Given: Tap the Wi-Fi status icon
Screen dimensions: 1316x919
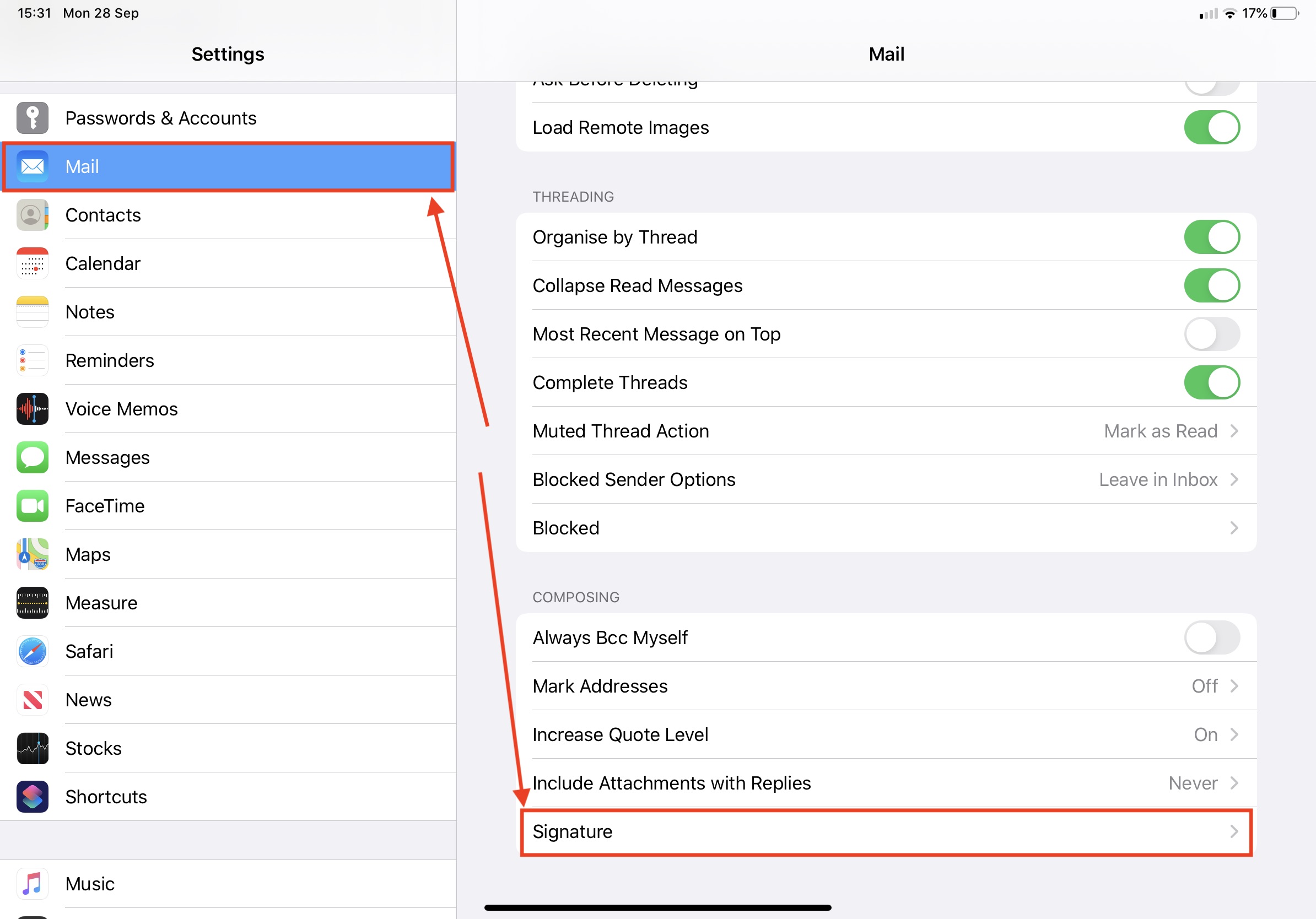Looking at the screenshot, I should pyautogui.click(x=1229, y=13).
